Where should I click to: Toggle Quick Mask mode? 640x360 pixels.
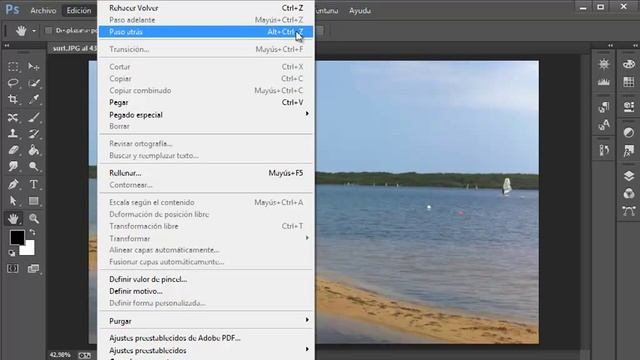[x=13, y=269]
